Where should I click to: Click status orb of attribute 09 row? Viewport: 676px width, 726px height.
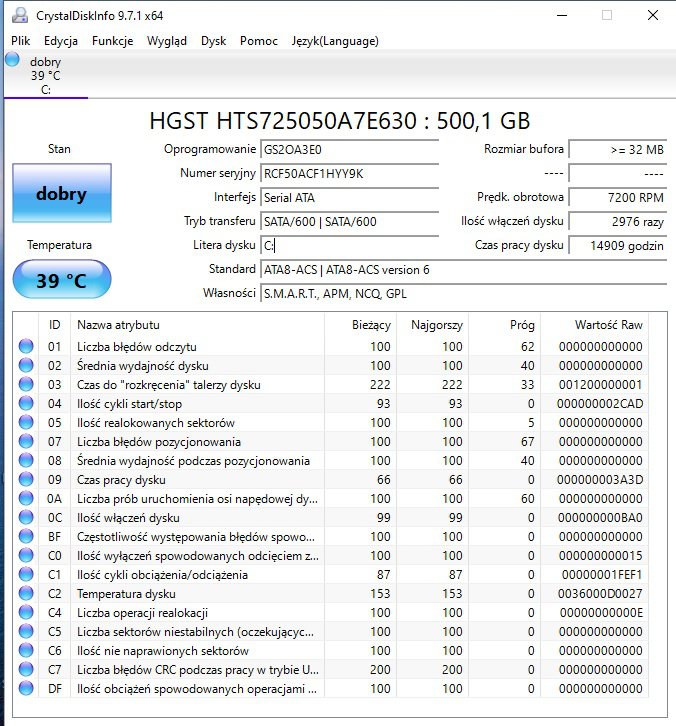click(26, 479)
